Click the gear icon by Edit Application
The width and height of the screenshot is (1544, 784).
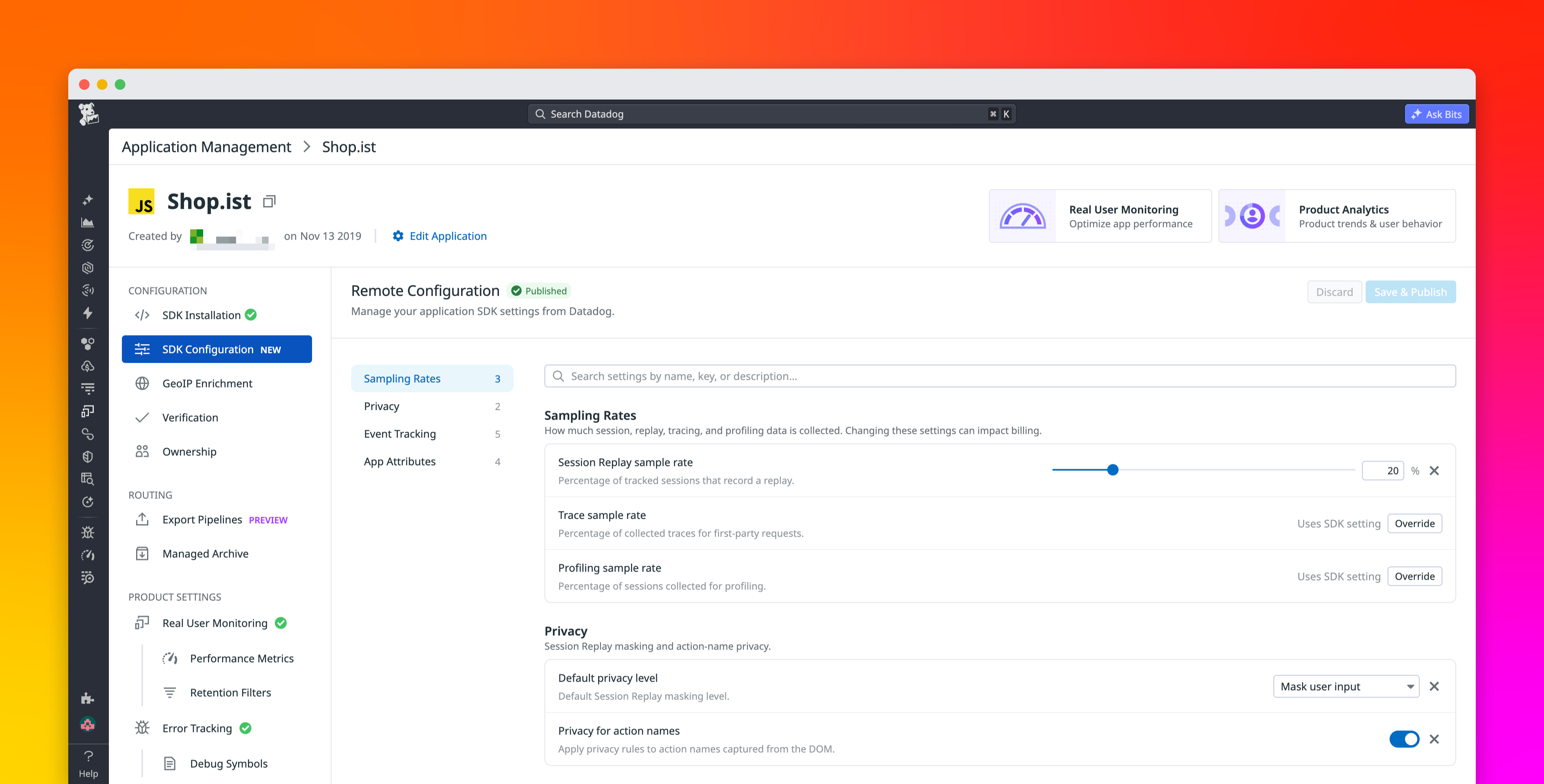click(398, 236)
